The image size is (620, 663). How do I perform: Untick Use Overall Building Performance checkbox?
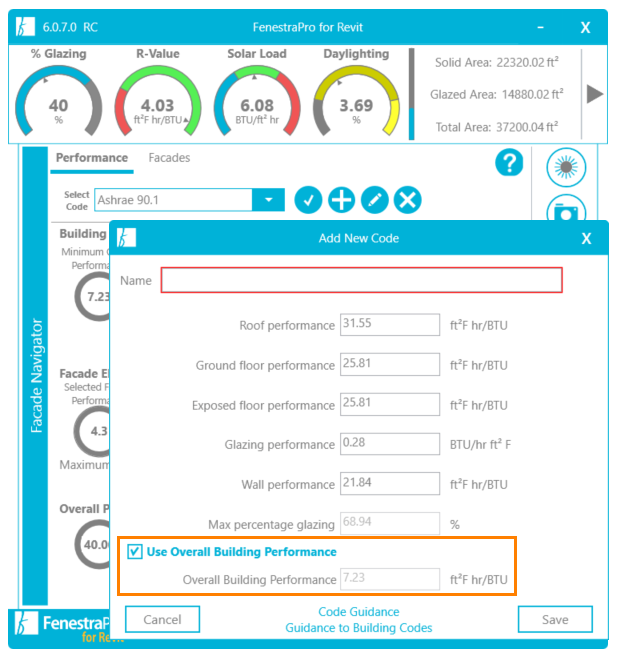click(135, 552)
